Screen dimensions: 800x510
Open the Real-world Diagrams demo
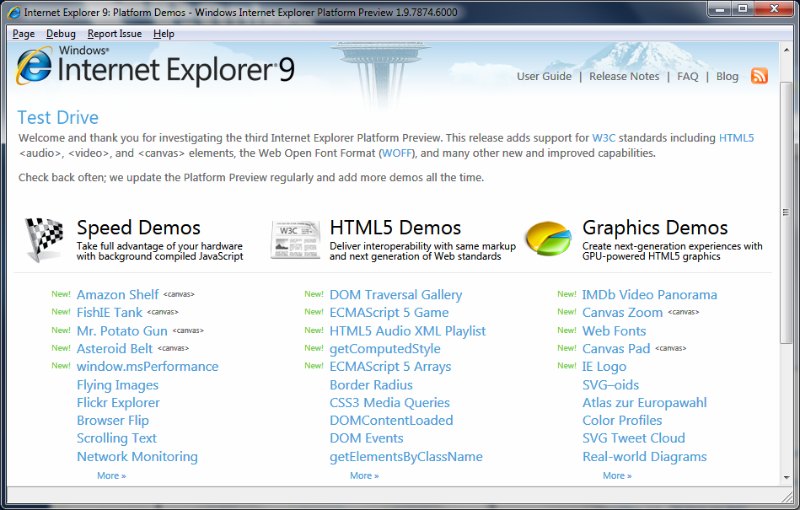[x=645, y=456]
